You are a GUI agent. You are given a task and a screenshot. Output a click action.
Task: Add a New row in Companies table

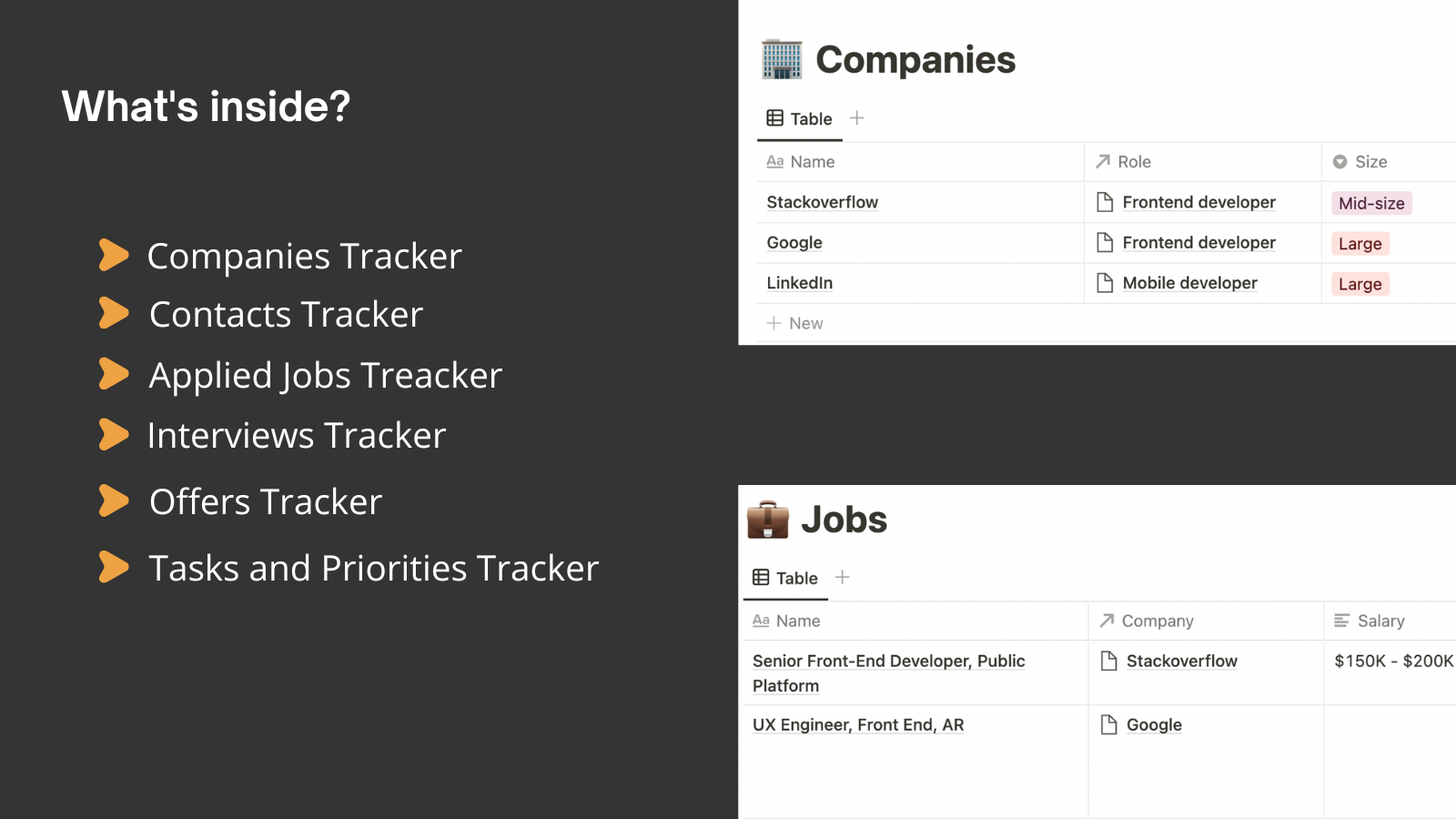click(795, 323)
